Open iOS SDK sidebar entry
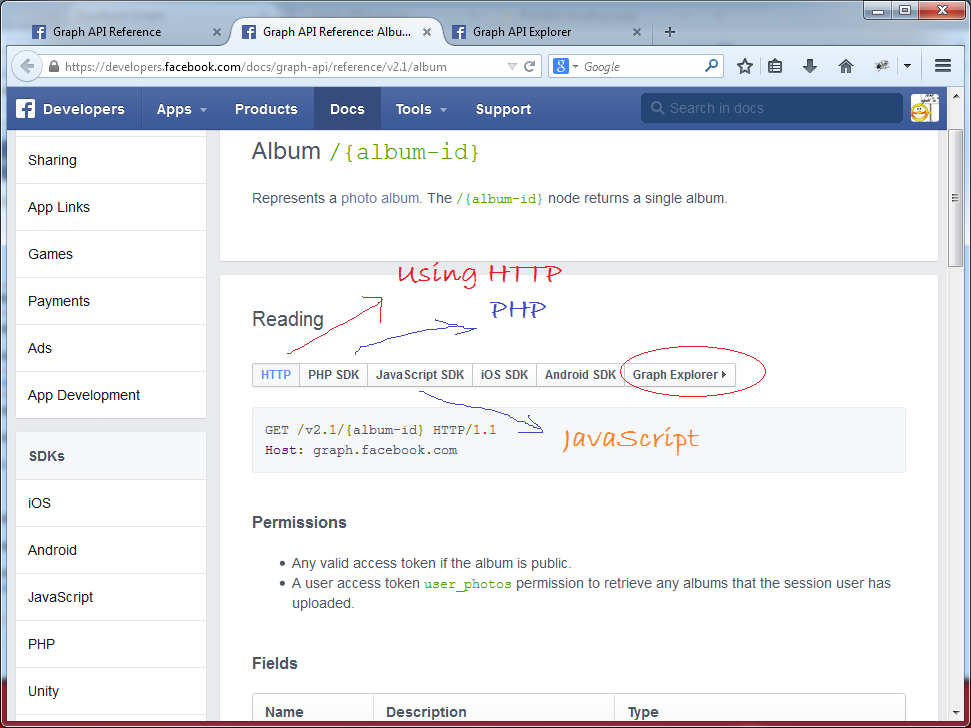This screenshot has height=728, width=971. [x=111, y=503]
